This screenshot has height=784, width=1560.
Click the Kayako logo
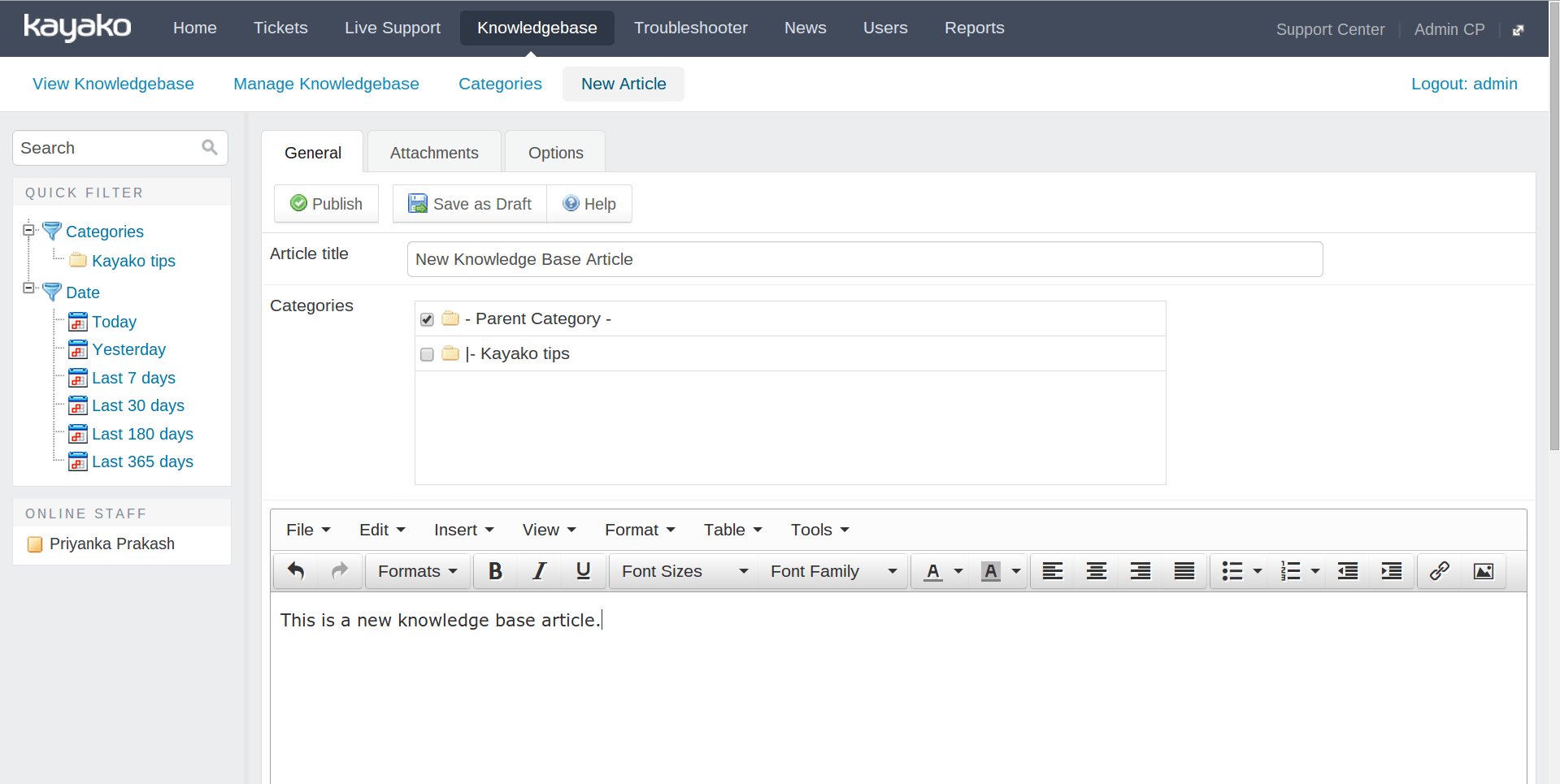pyautogui.click(x=77, y=28)
